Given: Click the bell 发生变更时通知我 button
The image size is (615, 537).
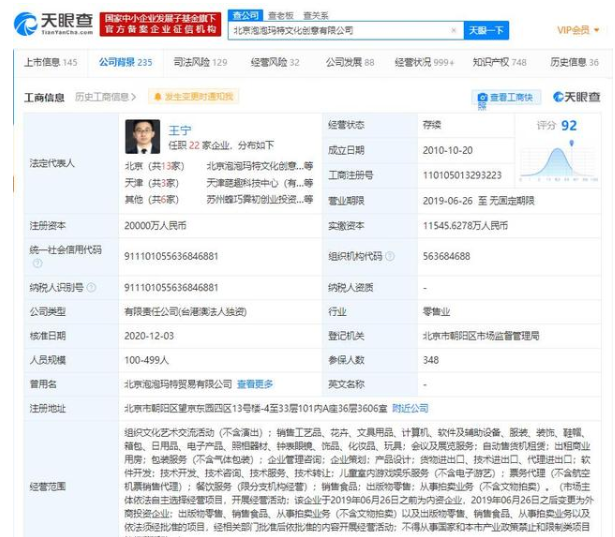Looking at the screenshot, I should tap(193, 96).
